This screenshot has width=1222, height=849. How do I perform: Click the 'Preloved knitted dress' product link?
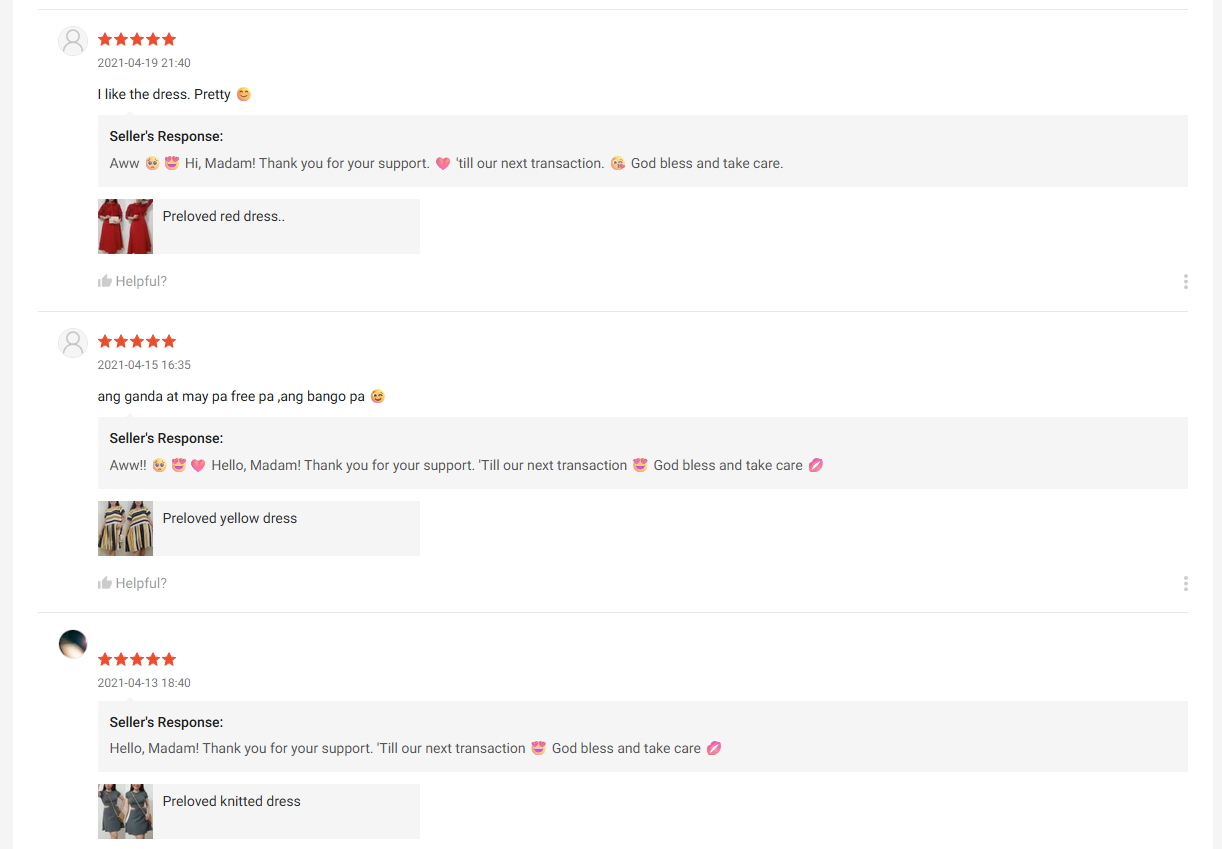pos(232,801)
